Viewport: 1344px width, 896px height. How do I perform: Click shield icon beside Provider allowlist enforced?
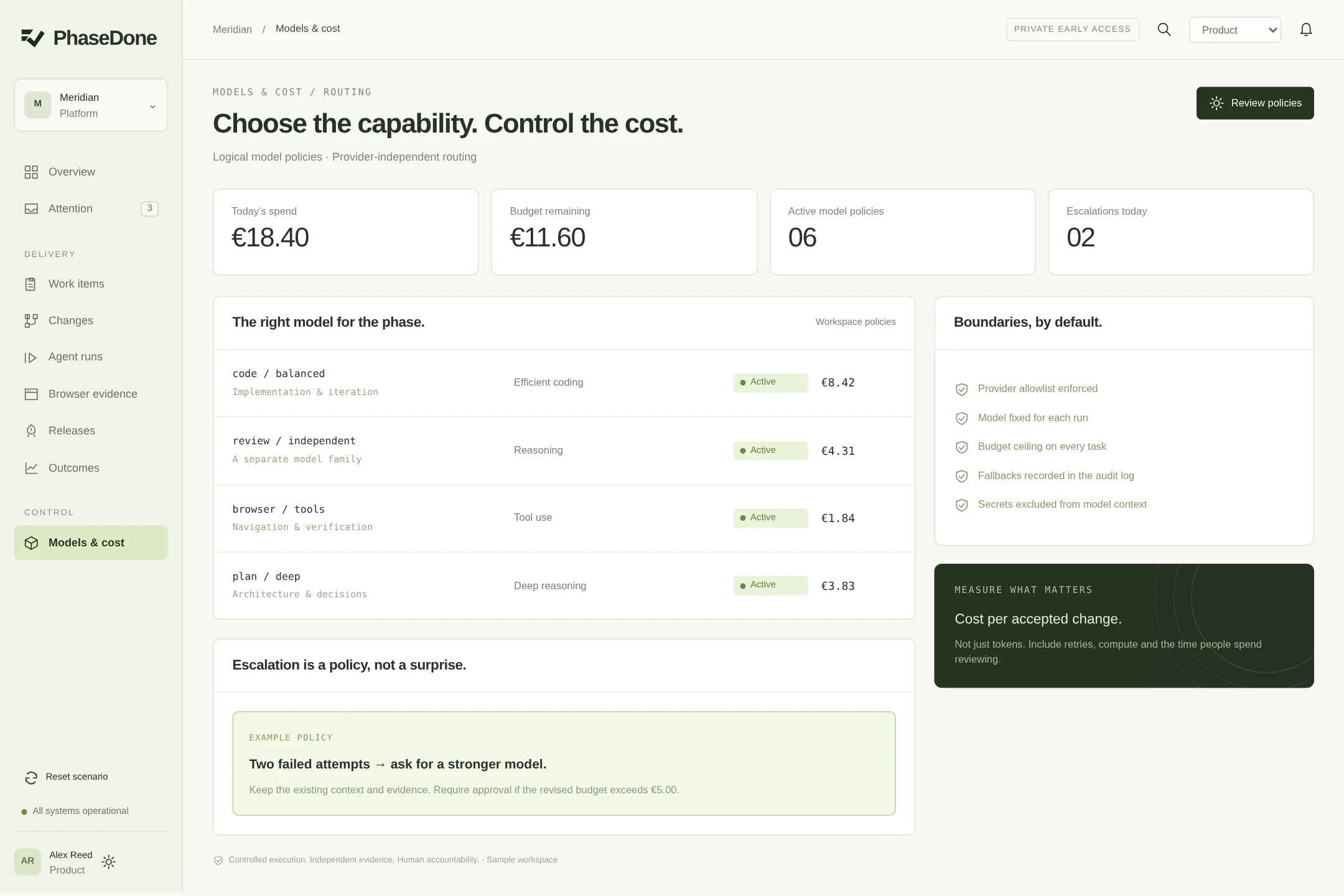961,390
